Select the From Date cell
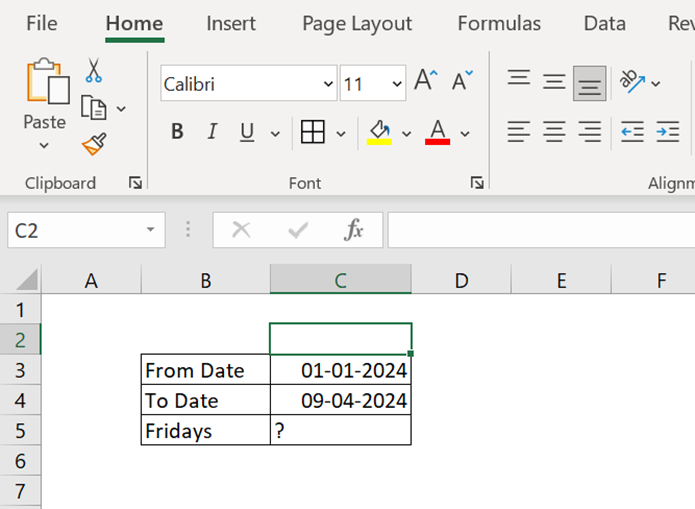This screenshot has width=695, height=509. pyautogui.click(x=206, y=369)
